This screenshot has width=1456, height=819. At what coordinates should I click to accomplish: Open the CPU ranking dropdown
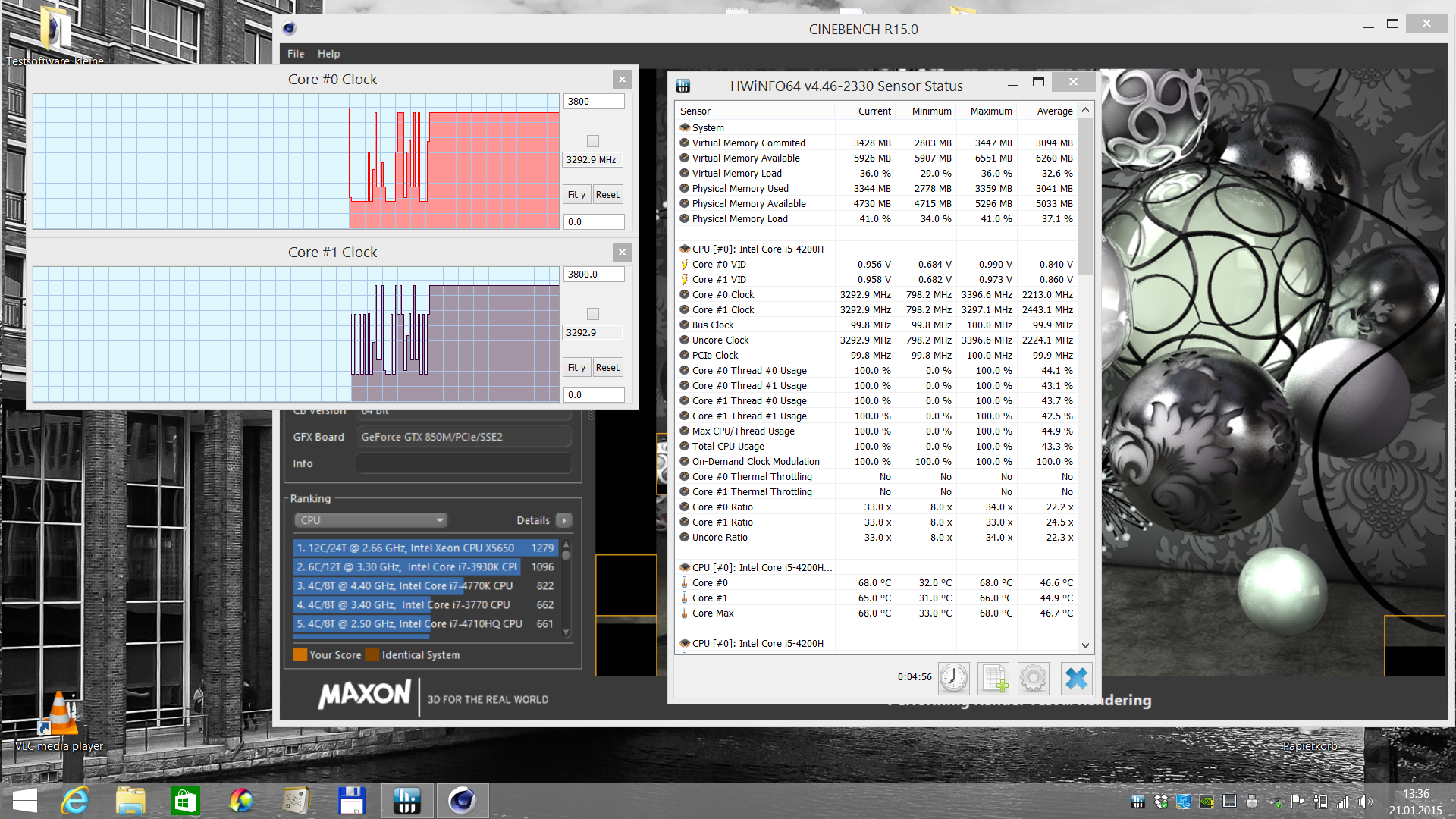[370, 520]
